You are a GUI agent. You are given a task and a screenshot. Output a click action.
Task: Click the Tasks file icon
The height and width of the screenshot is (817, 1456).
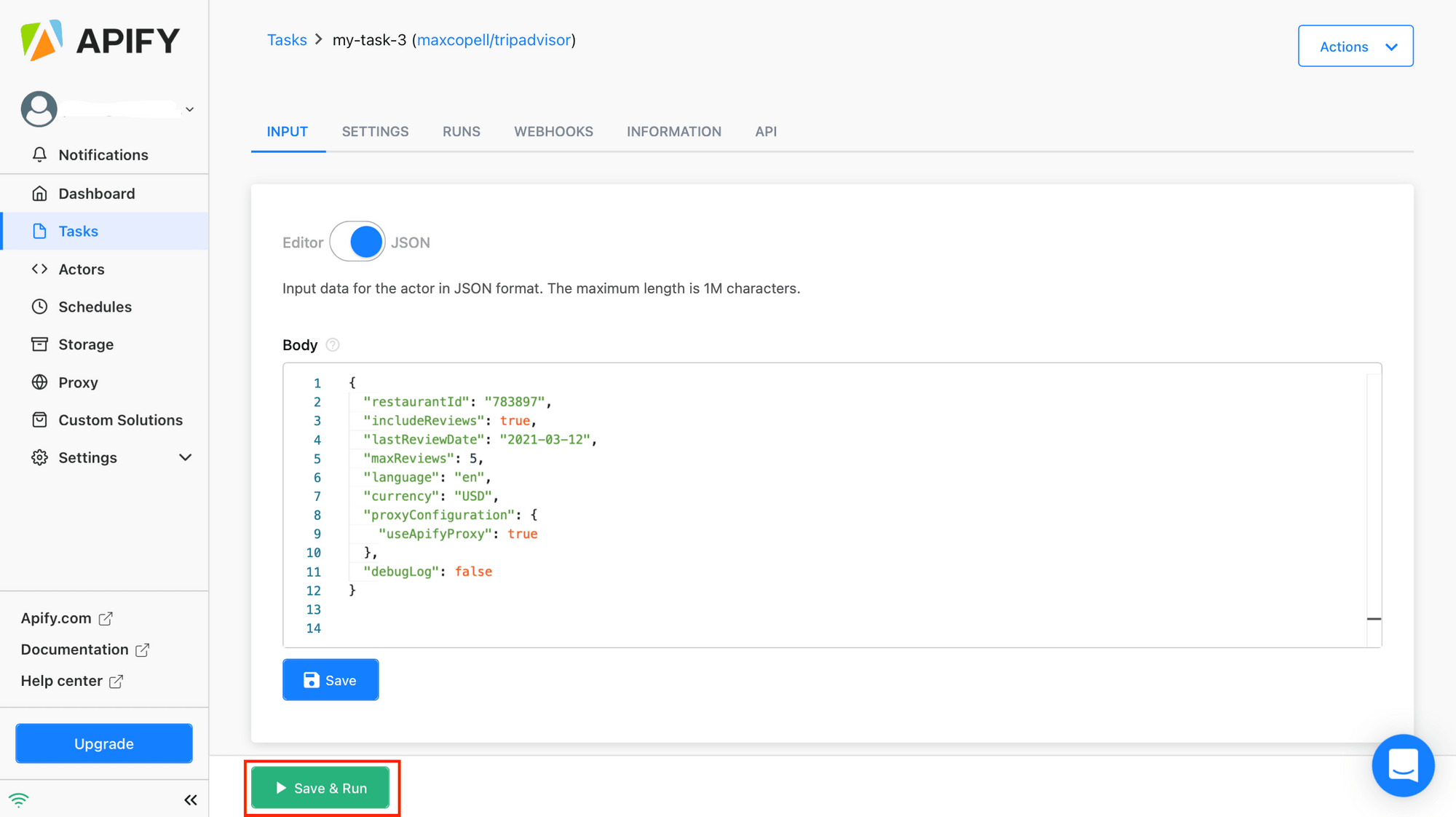pyautogui.click(x=39, y=231)
